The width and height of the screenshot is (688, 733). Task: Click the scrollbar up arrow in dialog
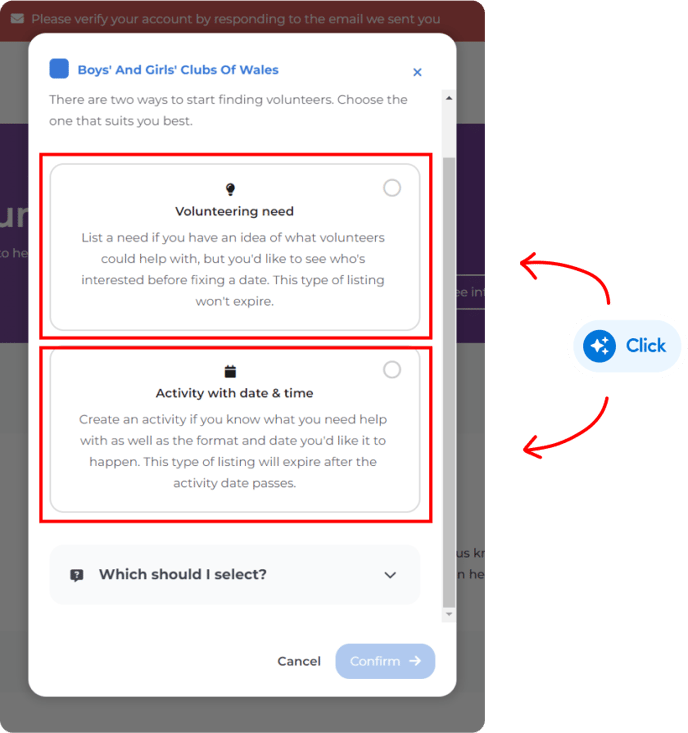coord(449,98)
